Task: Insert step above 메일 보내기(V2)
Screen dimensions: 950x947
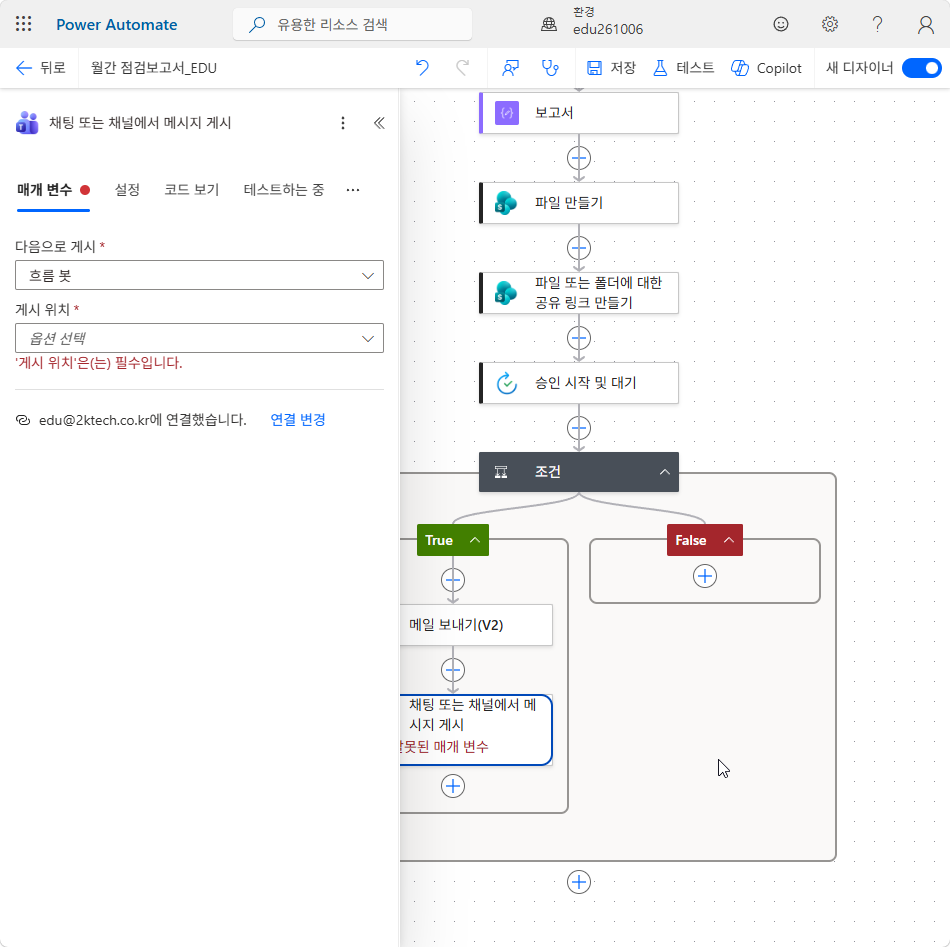Action: click(453, 580)
